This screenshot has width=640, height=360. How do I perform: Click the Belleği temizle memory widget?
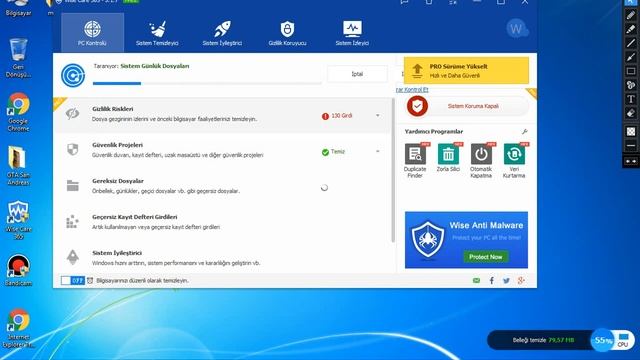(543, 340)
